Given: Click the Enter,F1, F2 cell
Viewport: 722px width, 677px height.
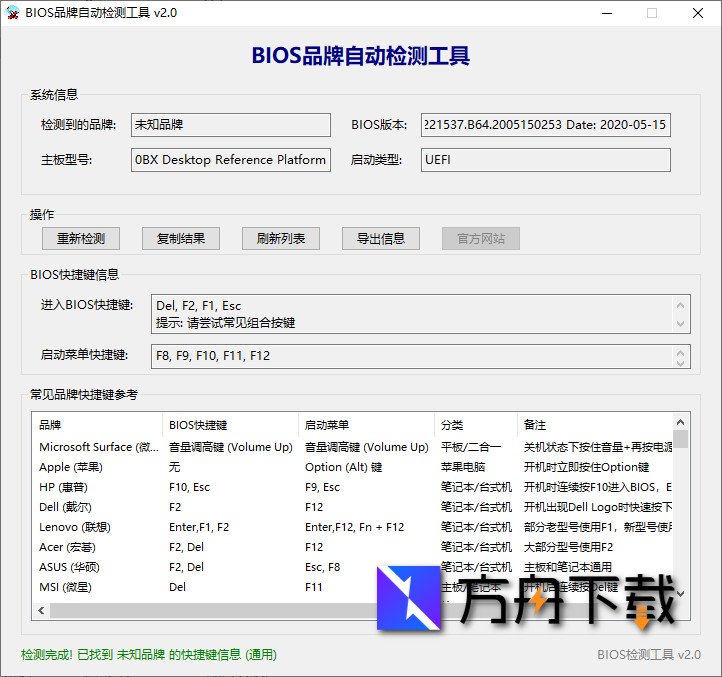Looking at the screenshot, I should point(199,527).
